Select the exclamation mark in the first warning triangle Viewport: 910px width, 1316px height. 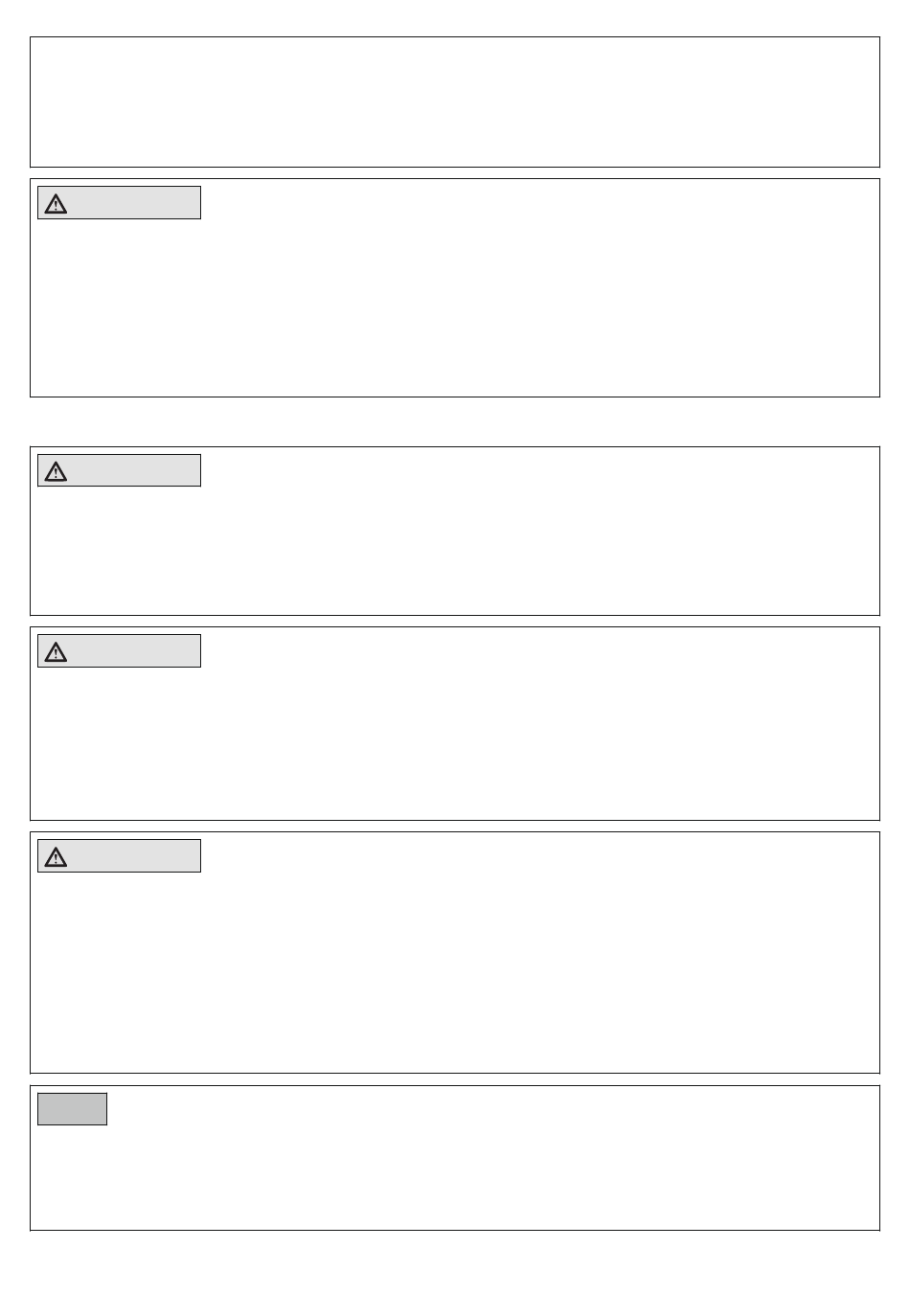[x=56, y=205]
